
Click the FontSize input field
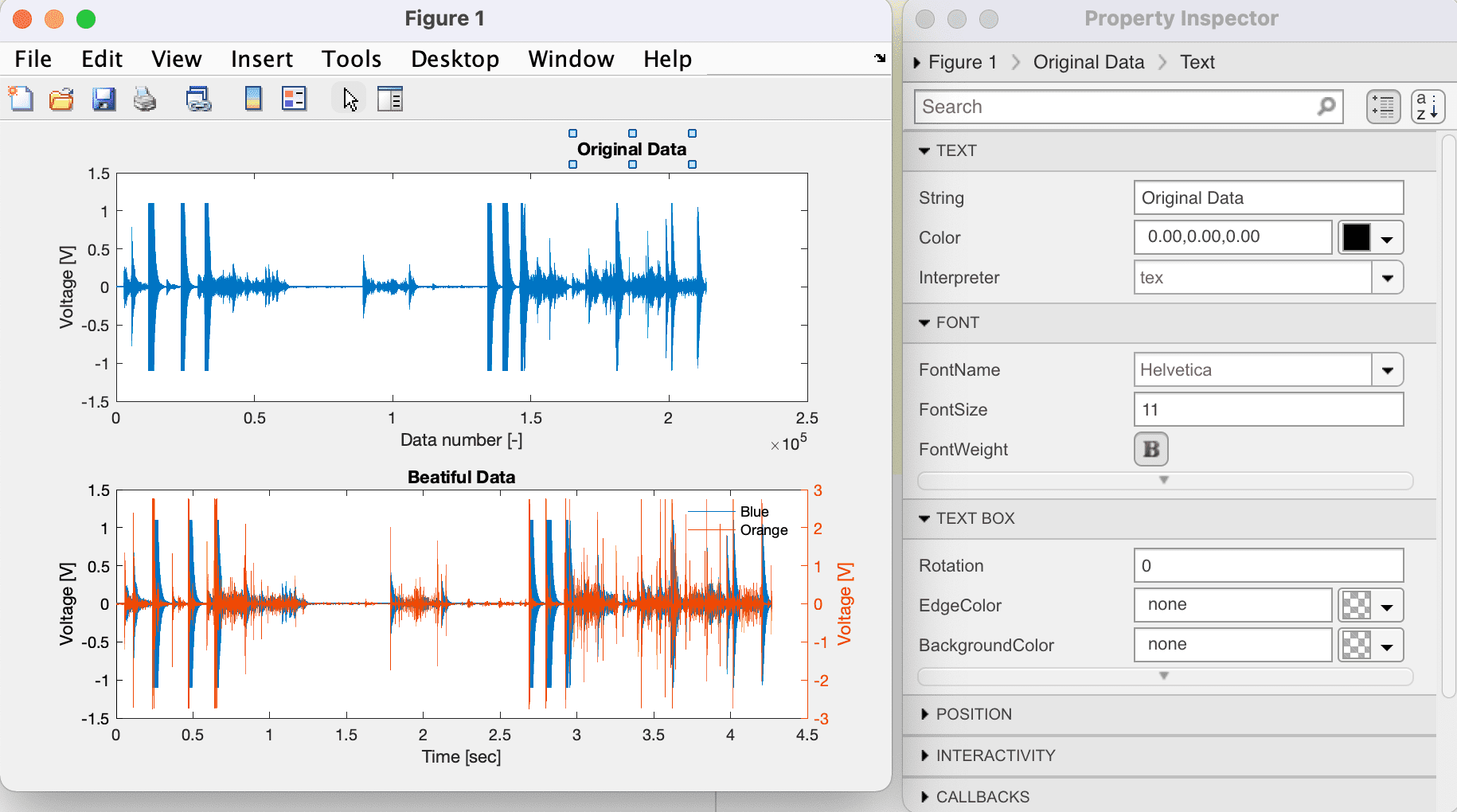(1268, 409)
